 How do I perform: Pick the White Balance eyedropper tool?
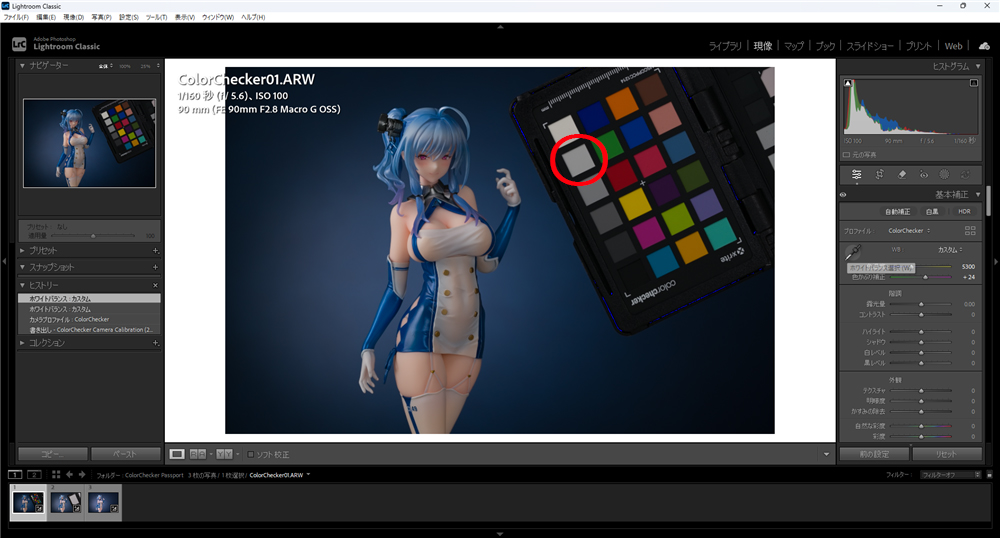(x=853, y=252)
